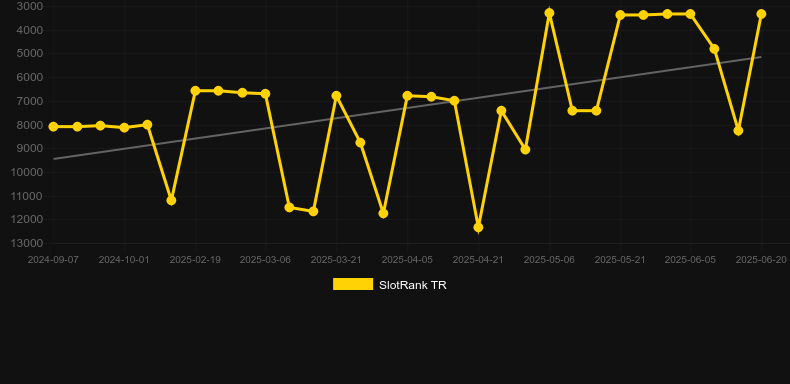Viewport: 790px width, 384px height.
Task: Select the peak data point at 2025-05-06
Action: coord(549,13)
